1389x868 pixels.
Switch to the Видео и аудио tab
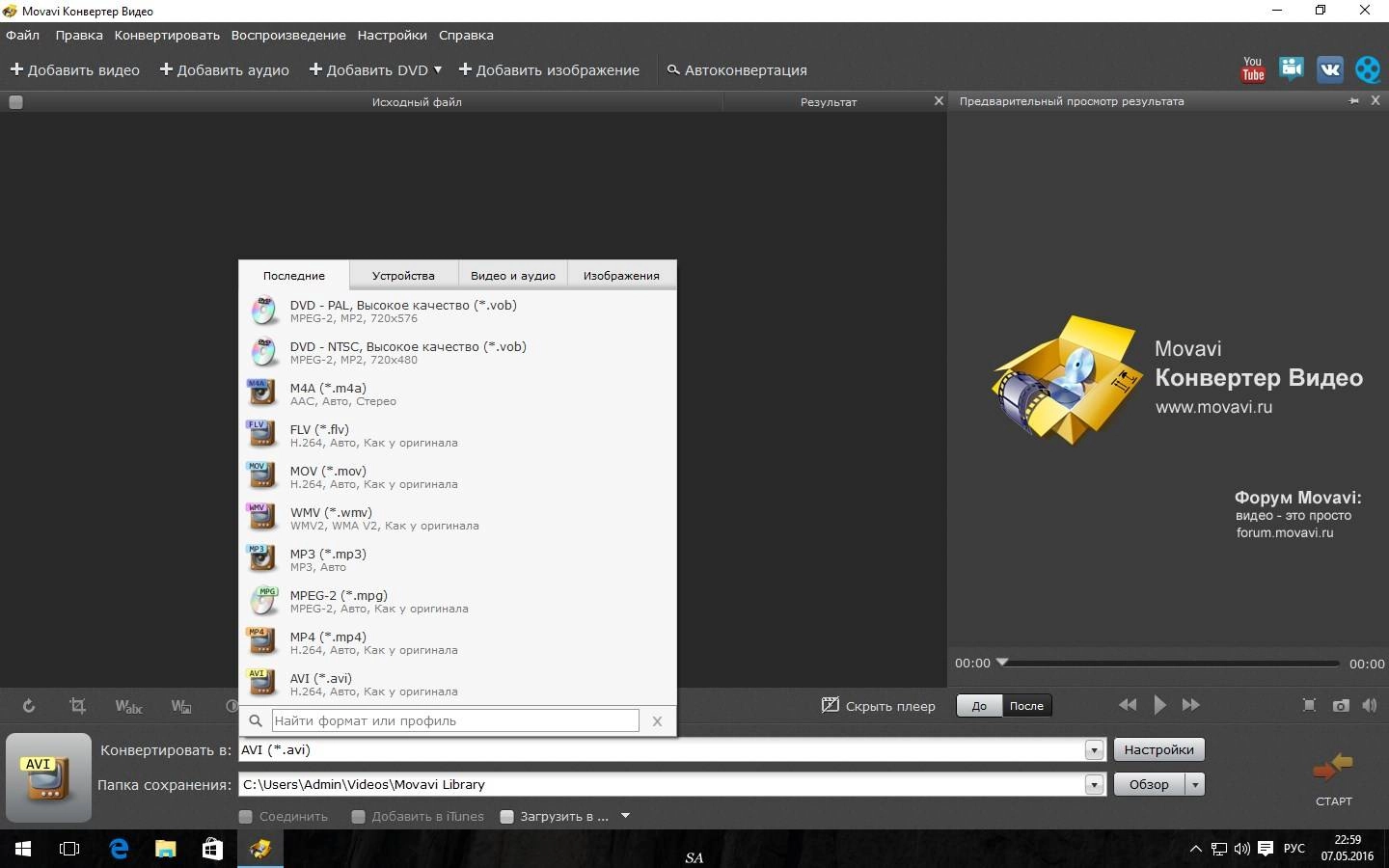513,275
